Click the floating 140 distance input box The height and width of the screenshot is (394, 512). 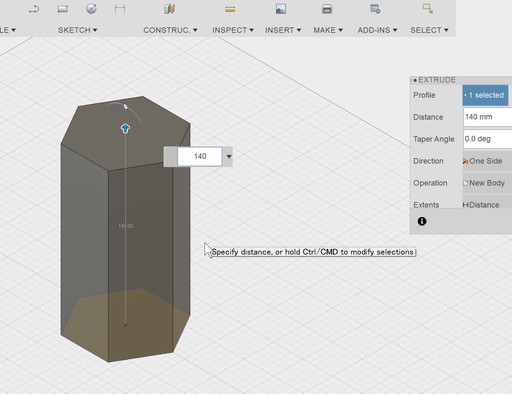(x=200, y=156)
